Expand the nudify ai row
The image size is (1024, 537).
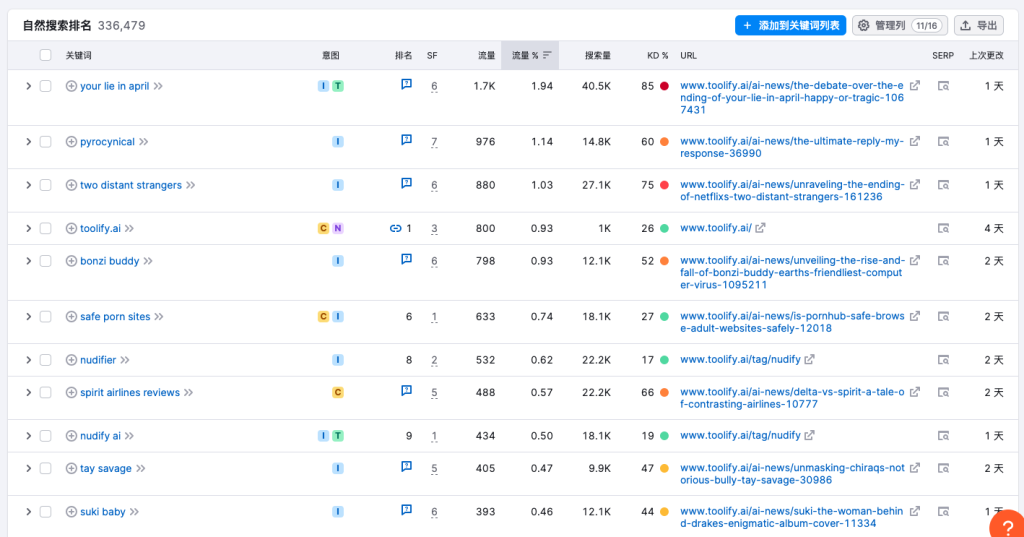click(x=28, y=436)
